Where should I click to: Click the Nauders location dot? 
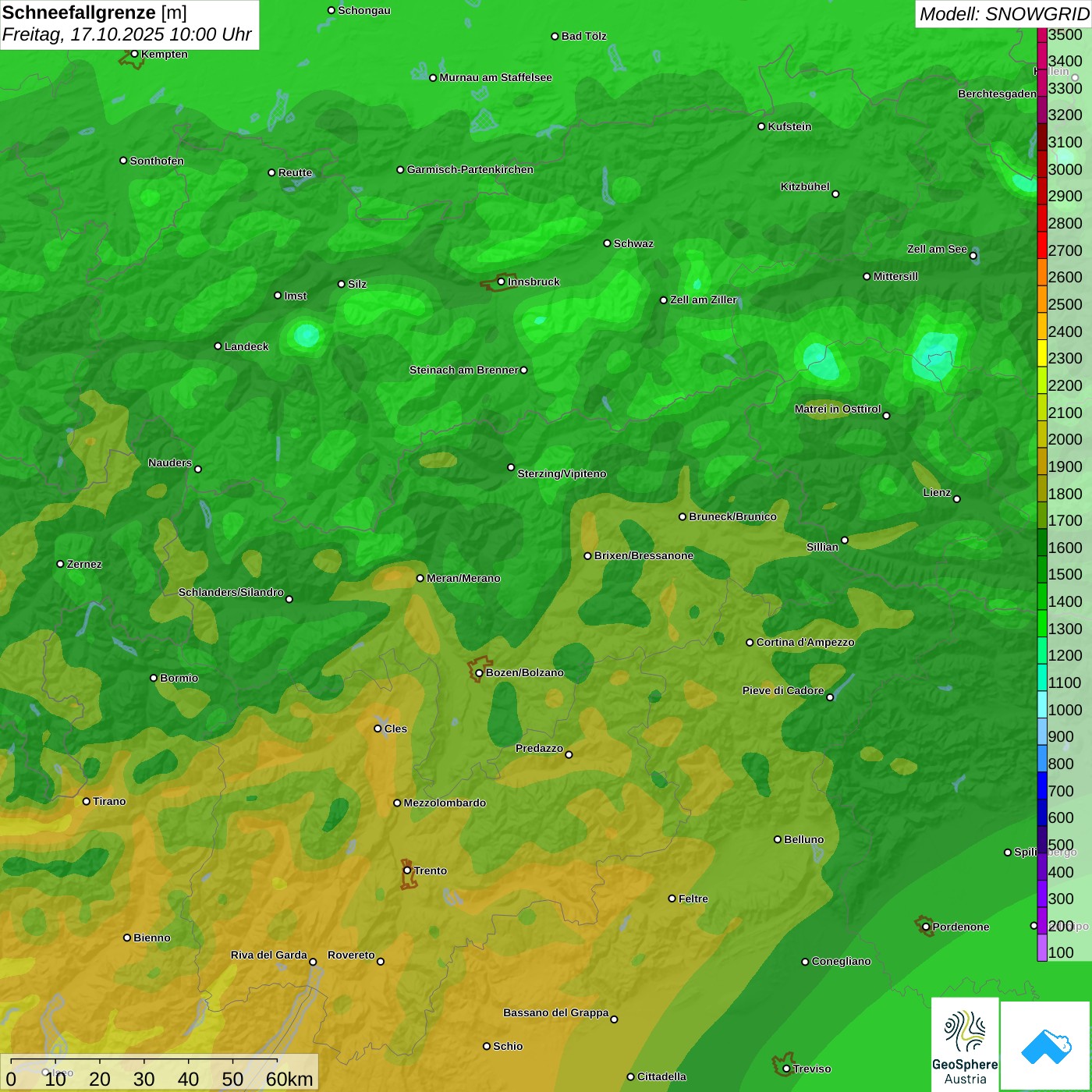click(x=198, y=469)
